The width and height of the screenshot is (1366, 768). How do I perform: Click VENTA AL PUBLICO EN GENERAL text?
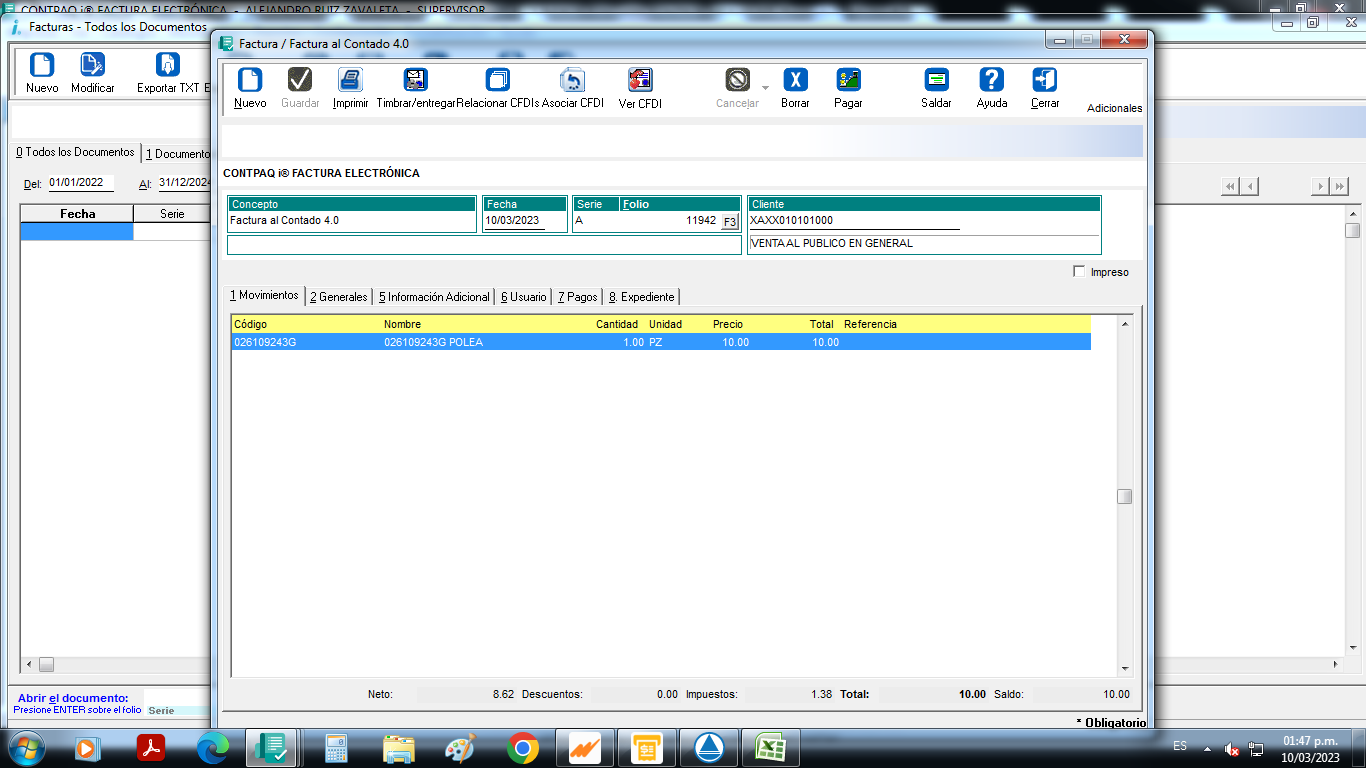(832, 243)
